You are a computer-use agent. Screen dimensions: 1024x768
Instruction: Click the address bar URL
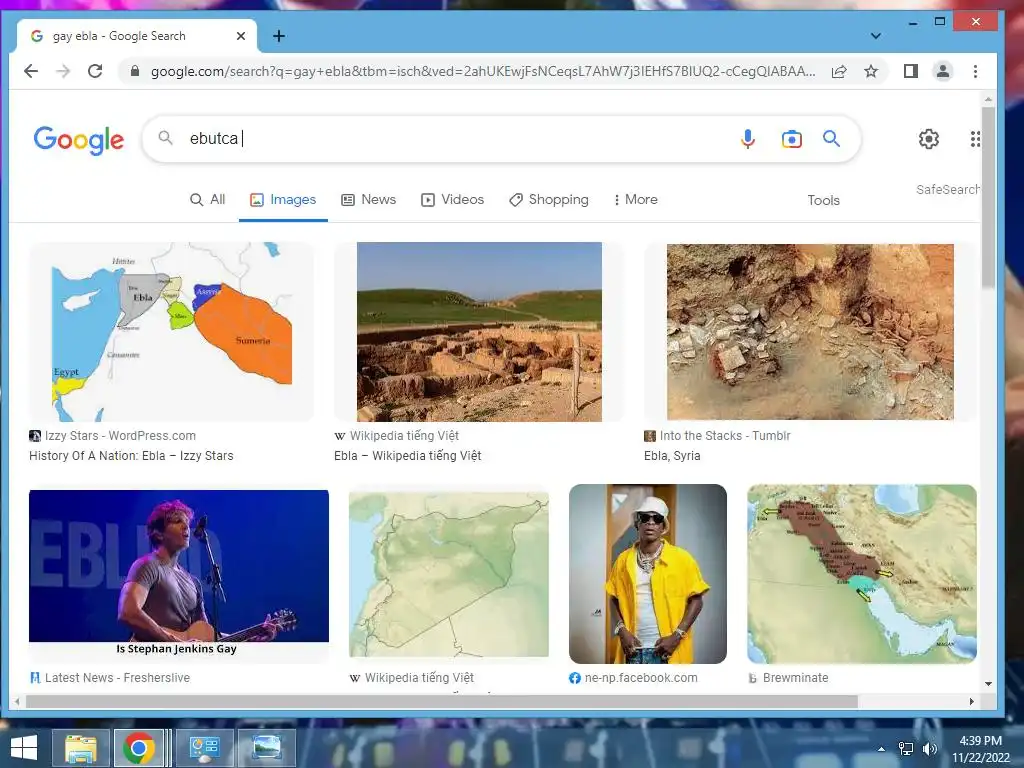483,71
